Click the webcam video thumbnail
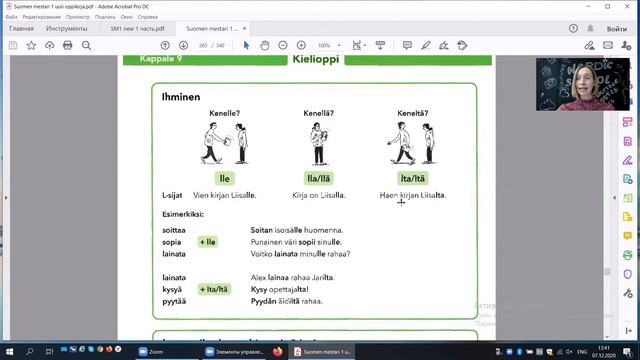The height and width of the screenshot is (360, 640). point(582,84)
